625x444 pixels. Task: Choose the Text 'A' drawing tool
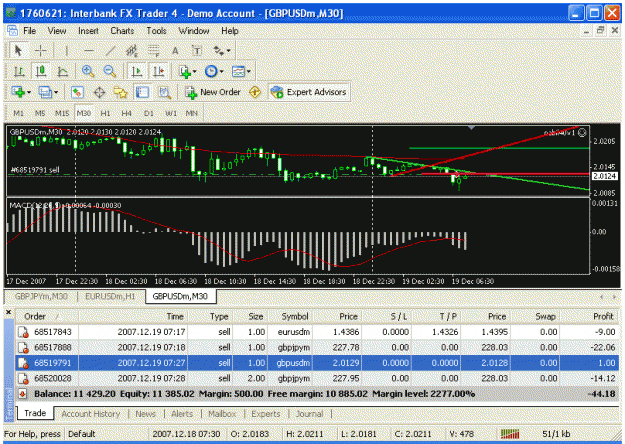(175, 51)
